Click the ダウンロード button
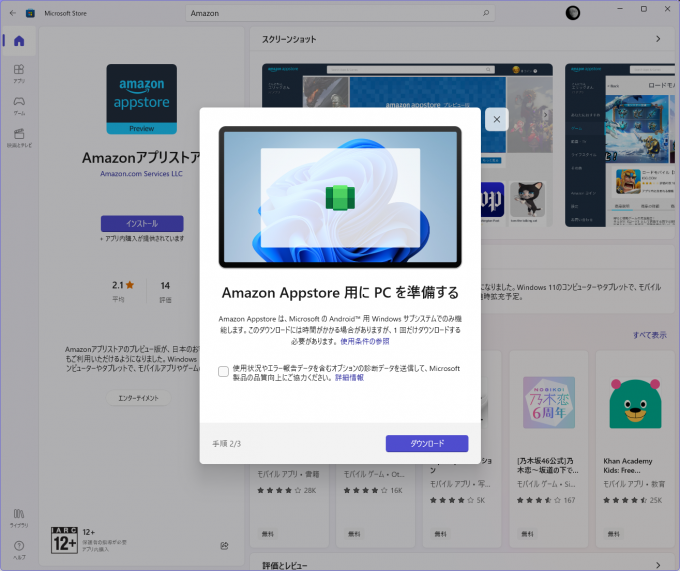 tap(427, 444)
